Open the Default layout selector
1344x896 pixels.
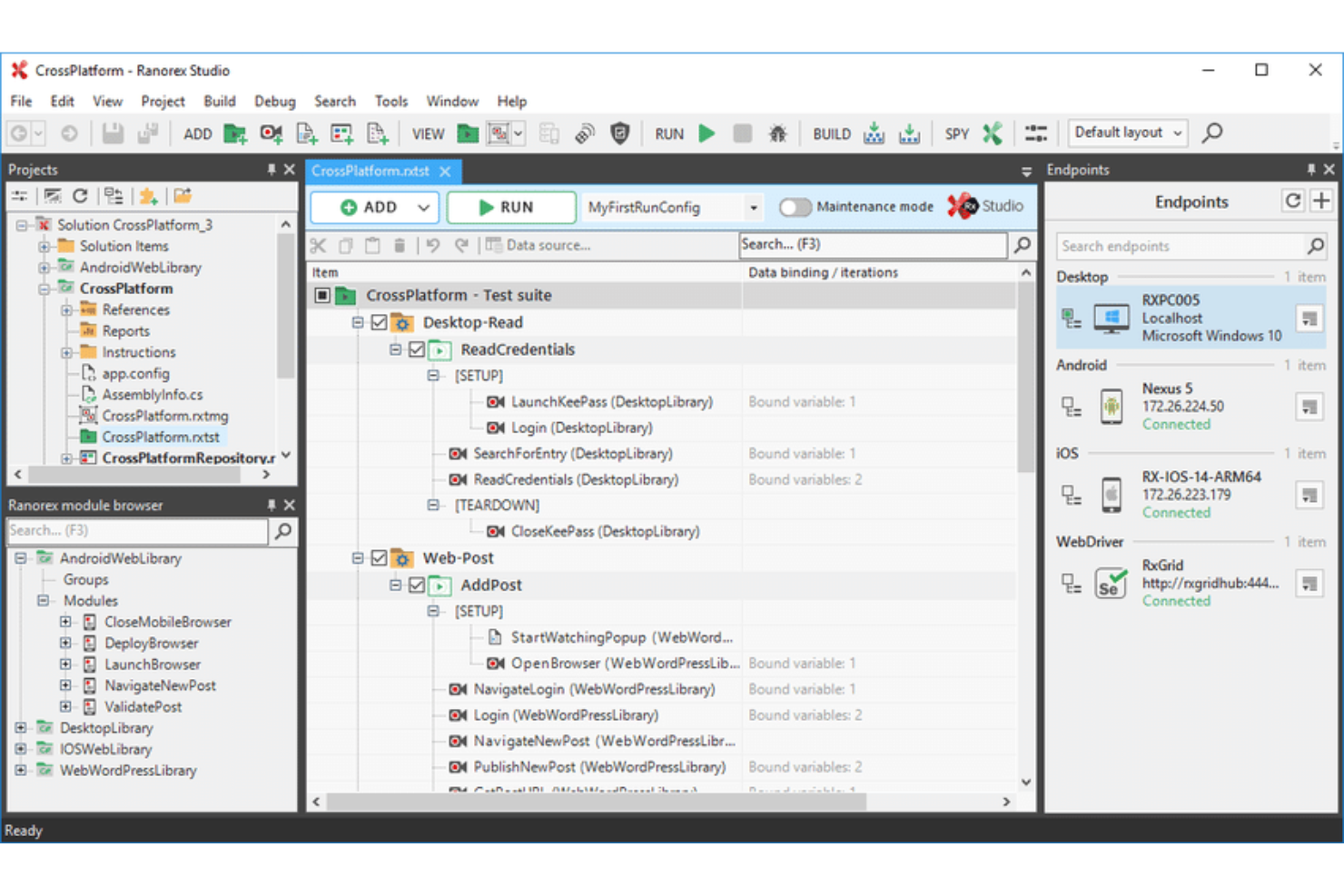1126,133
